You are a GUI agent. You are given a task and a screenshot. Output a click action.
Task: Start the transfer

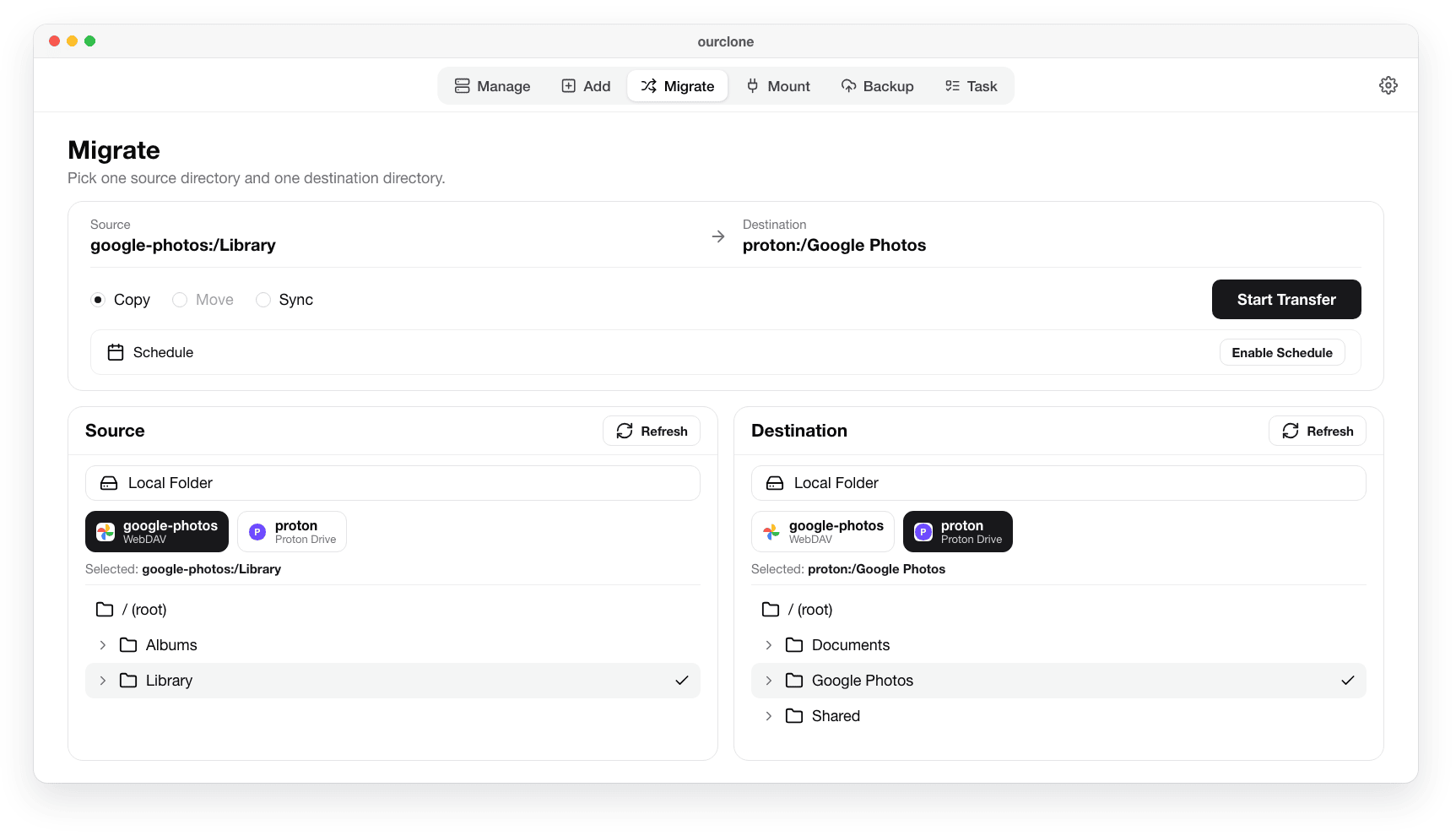tap(1286, 300)
